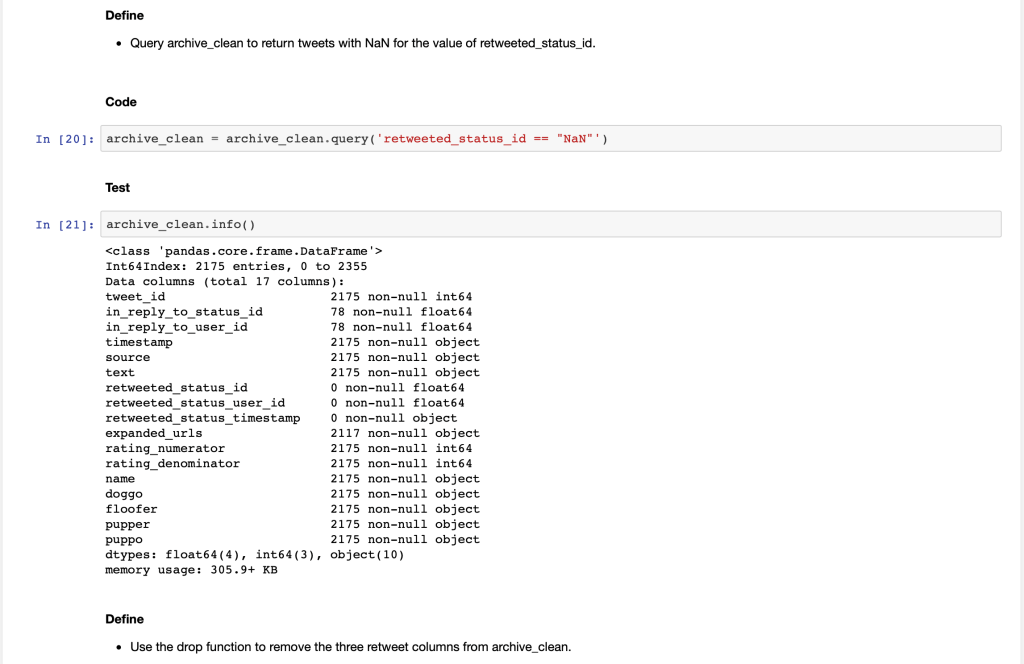Click the dtypes summary line
Screen dimensions: 1024x664
(255, 554)
